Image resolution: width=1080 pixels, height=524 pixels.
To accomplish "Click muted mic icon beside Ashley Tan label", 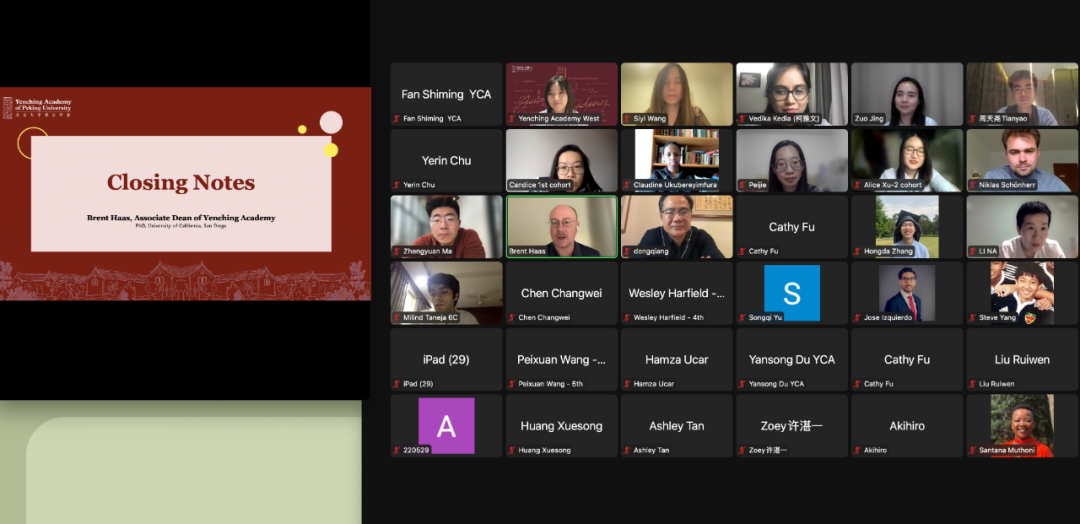I will pos(626,450).
